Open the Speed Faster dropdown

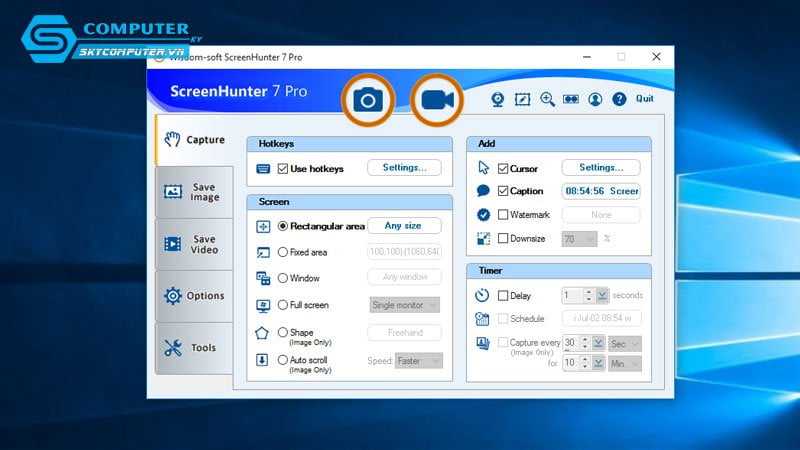(x=419, y=361)
